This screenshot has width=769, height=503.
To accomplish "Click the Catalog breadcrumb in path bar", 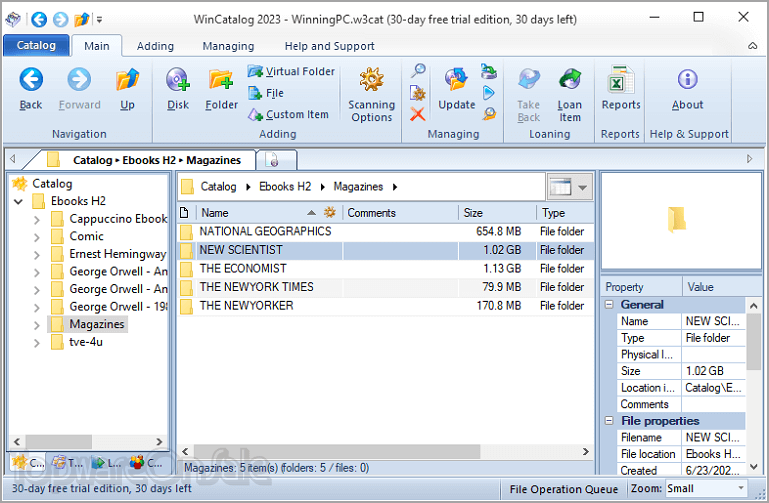I will pyautogui.click(x=218, y=187).
